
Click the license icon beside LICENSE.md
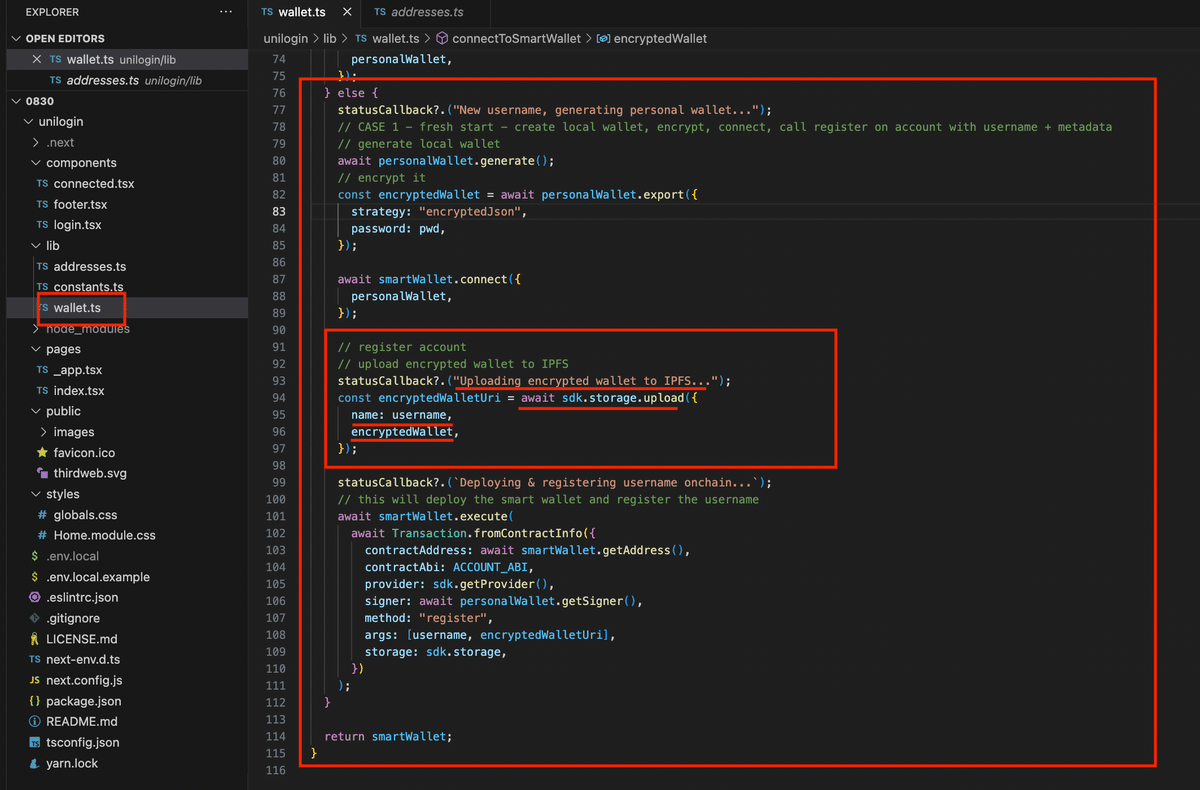[35, 639]
